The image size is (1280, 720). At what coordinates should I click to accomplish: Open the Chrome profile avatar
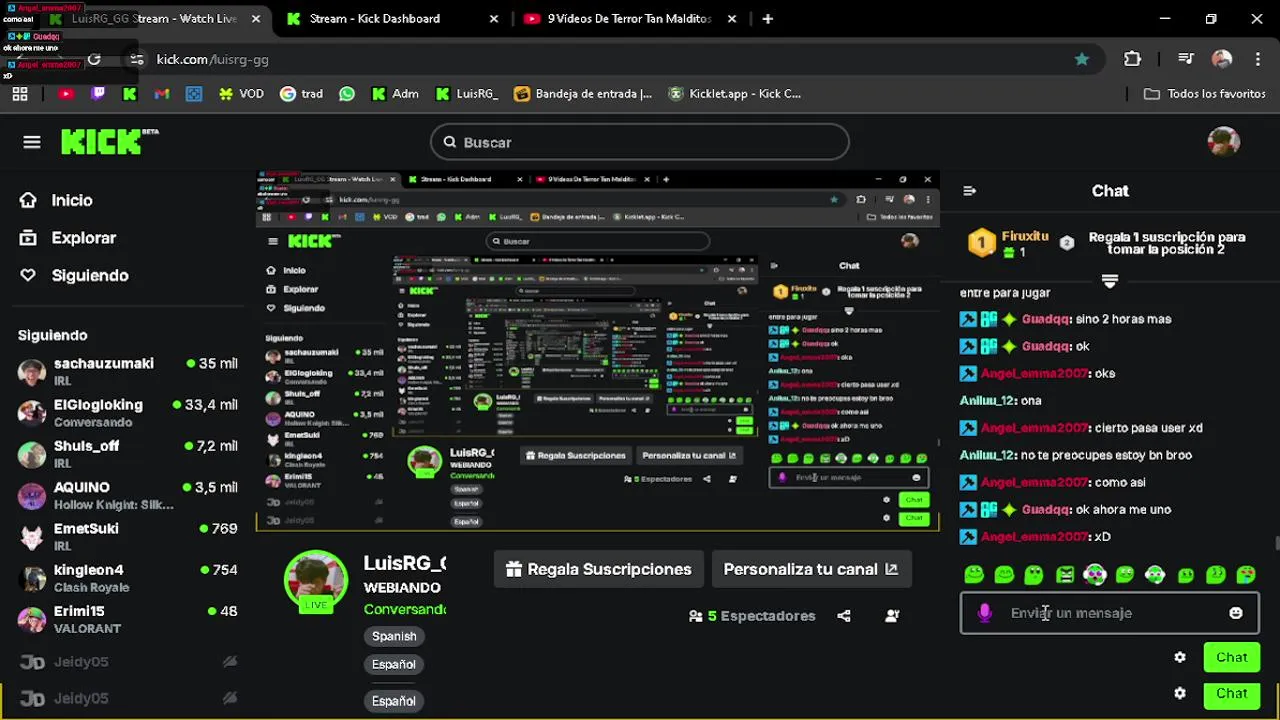pyautogui.click(x=1222, y=59)
